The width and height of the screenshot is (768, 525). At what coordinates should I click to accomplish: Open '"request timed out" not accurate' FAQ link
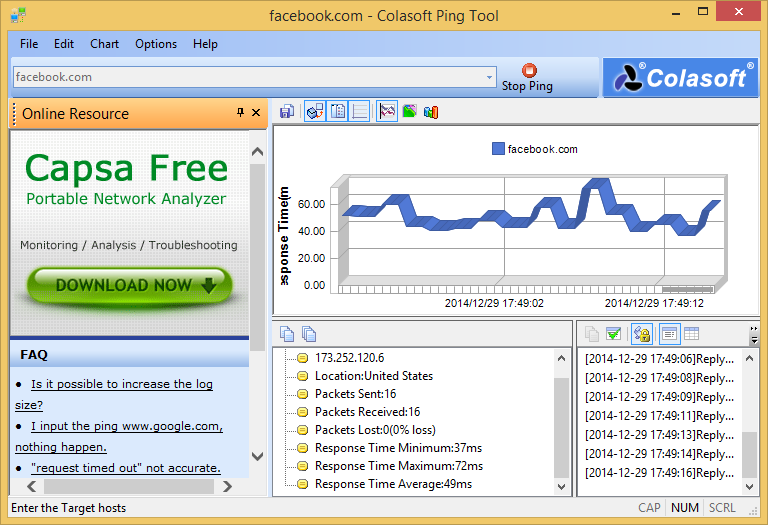tap(126, 468)
